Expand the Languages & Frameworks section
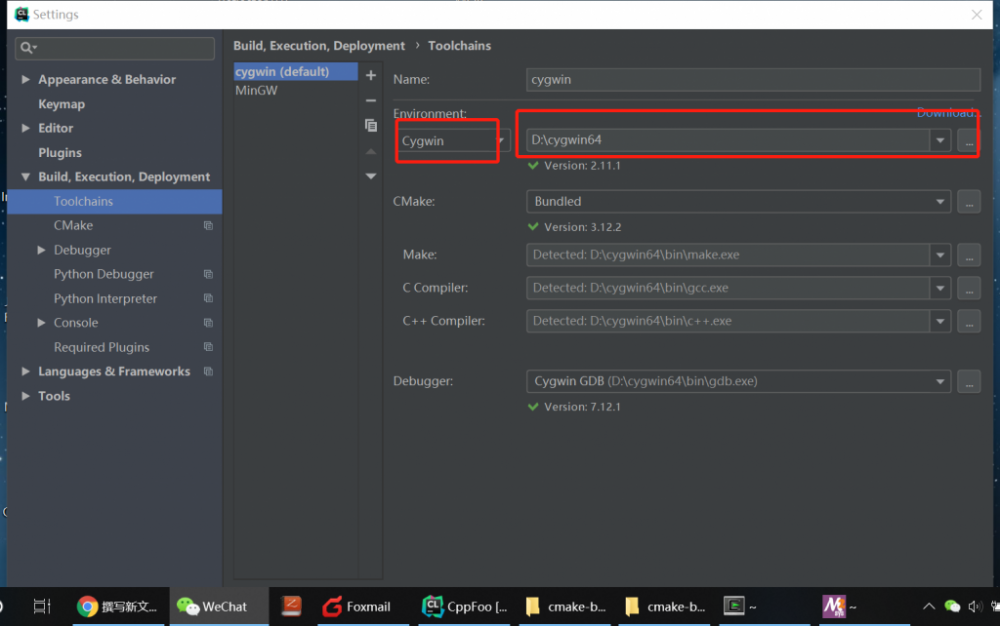Screen dimensions: 1000x626 26,372
